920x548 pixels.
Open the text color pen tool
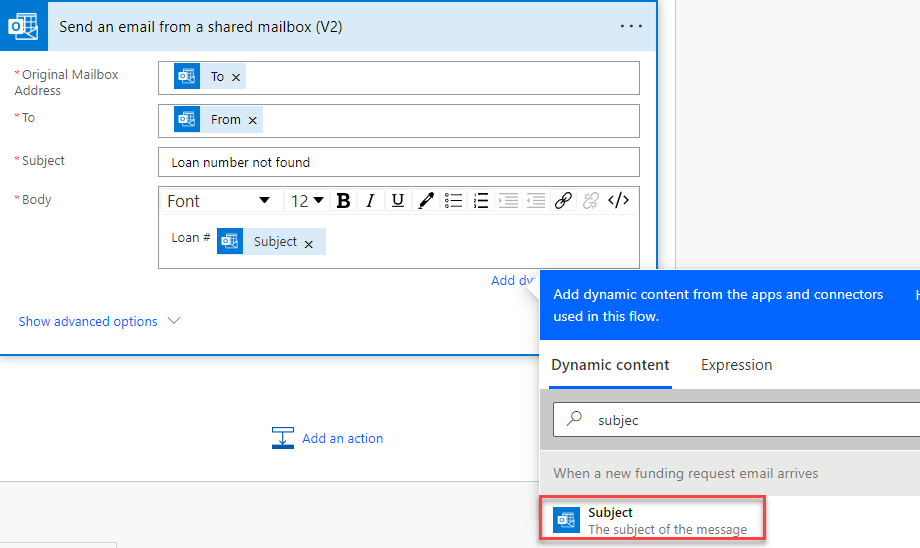pyautogui.click(x=426, y=201)
